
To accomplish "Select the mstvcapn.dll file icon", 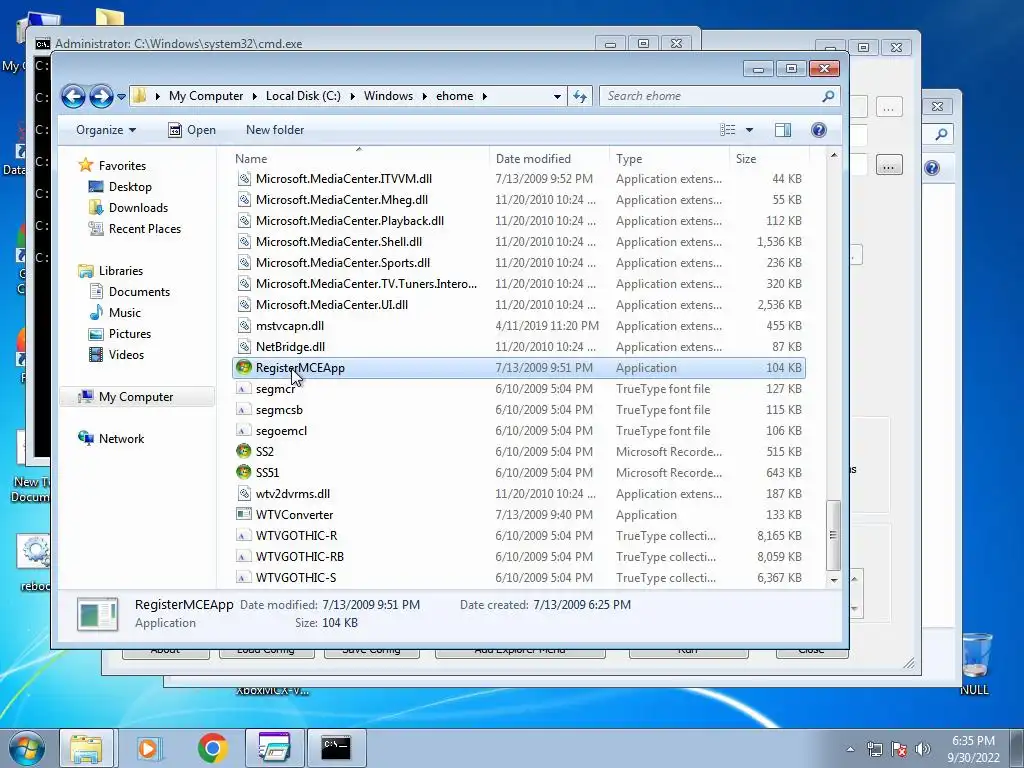I will coord(244,326).
